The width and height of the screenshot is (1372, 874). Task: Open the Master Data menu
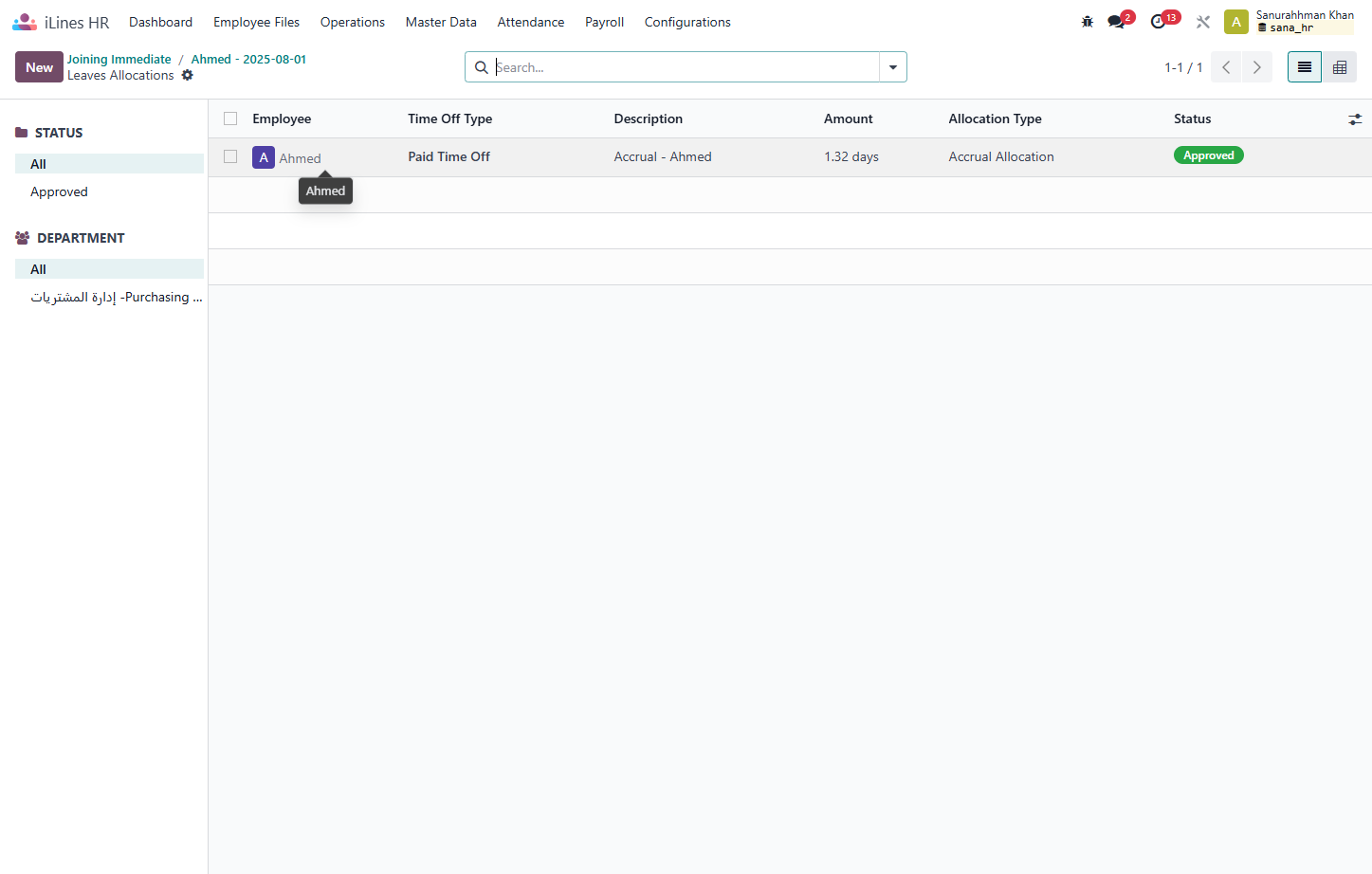441,22
